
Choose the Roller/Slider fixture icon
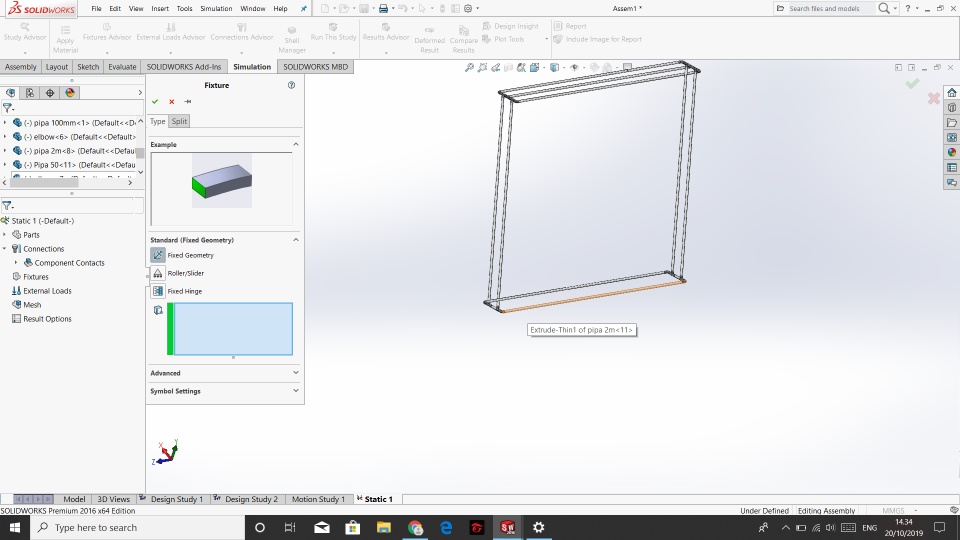pyautogui.click(x=158, y=273)
